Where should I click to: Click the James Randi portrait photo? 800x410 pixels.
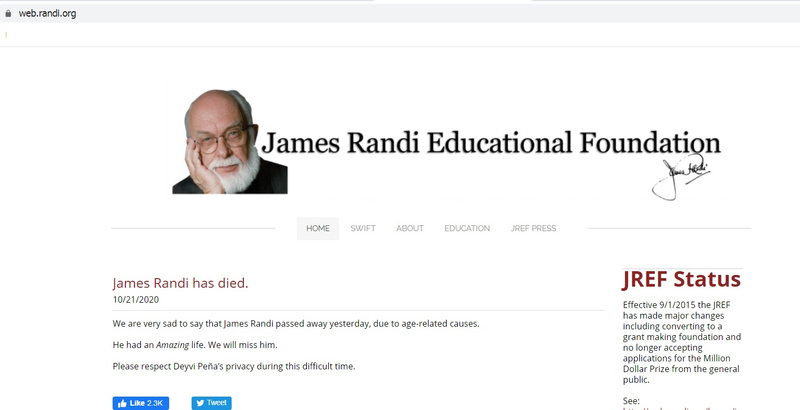click(230, 142)
